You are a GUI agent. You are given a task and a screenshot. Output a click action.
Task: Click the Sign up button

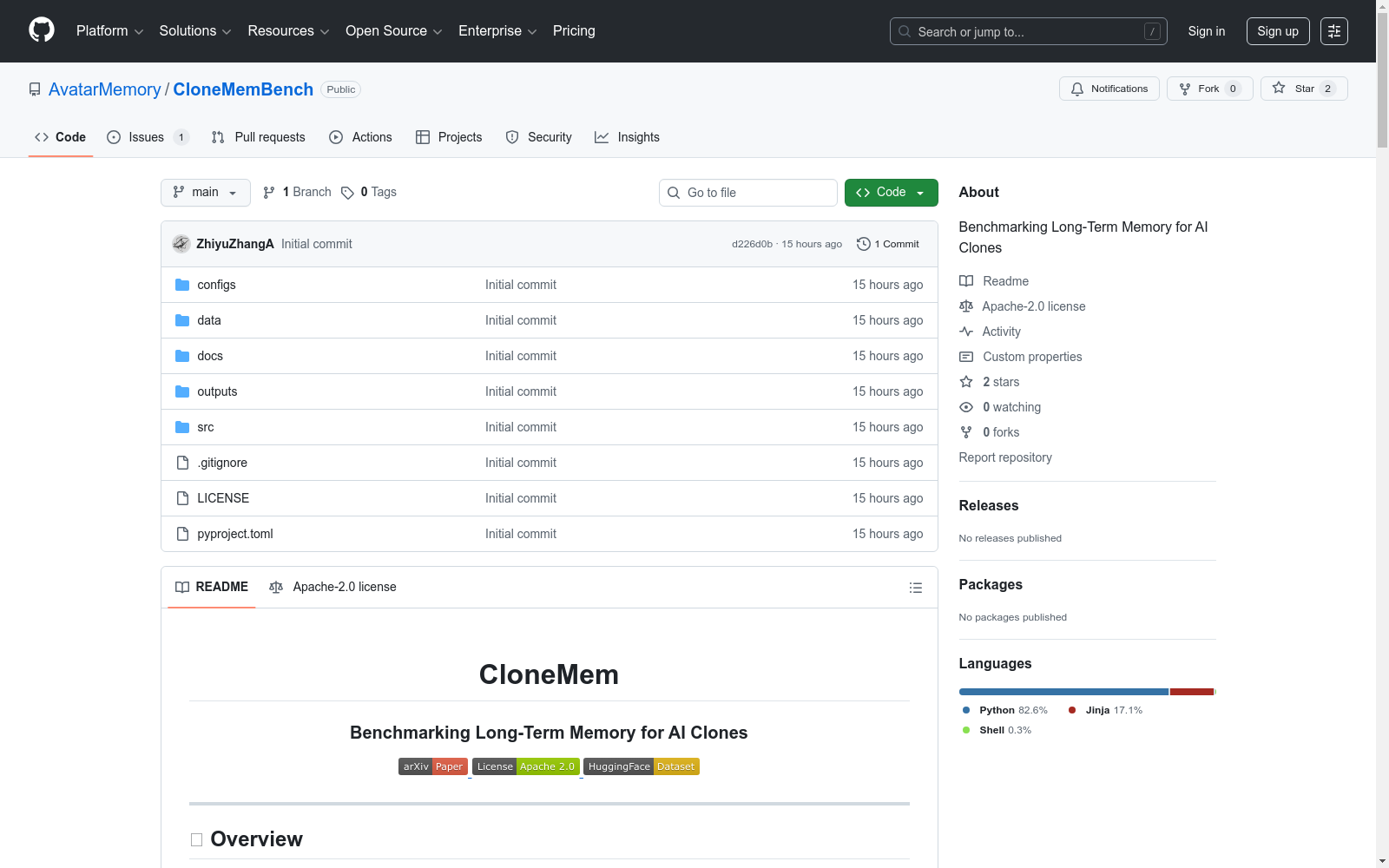click(1278, 31)
